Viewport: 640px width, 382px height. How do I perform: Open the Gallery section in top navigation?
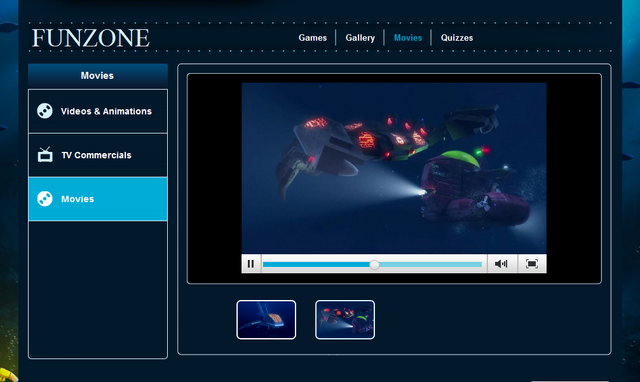(360, 38)
